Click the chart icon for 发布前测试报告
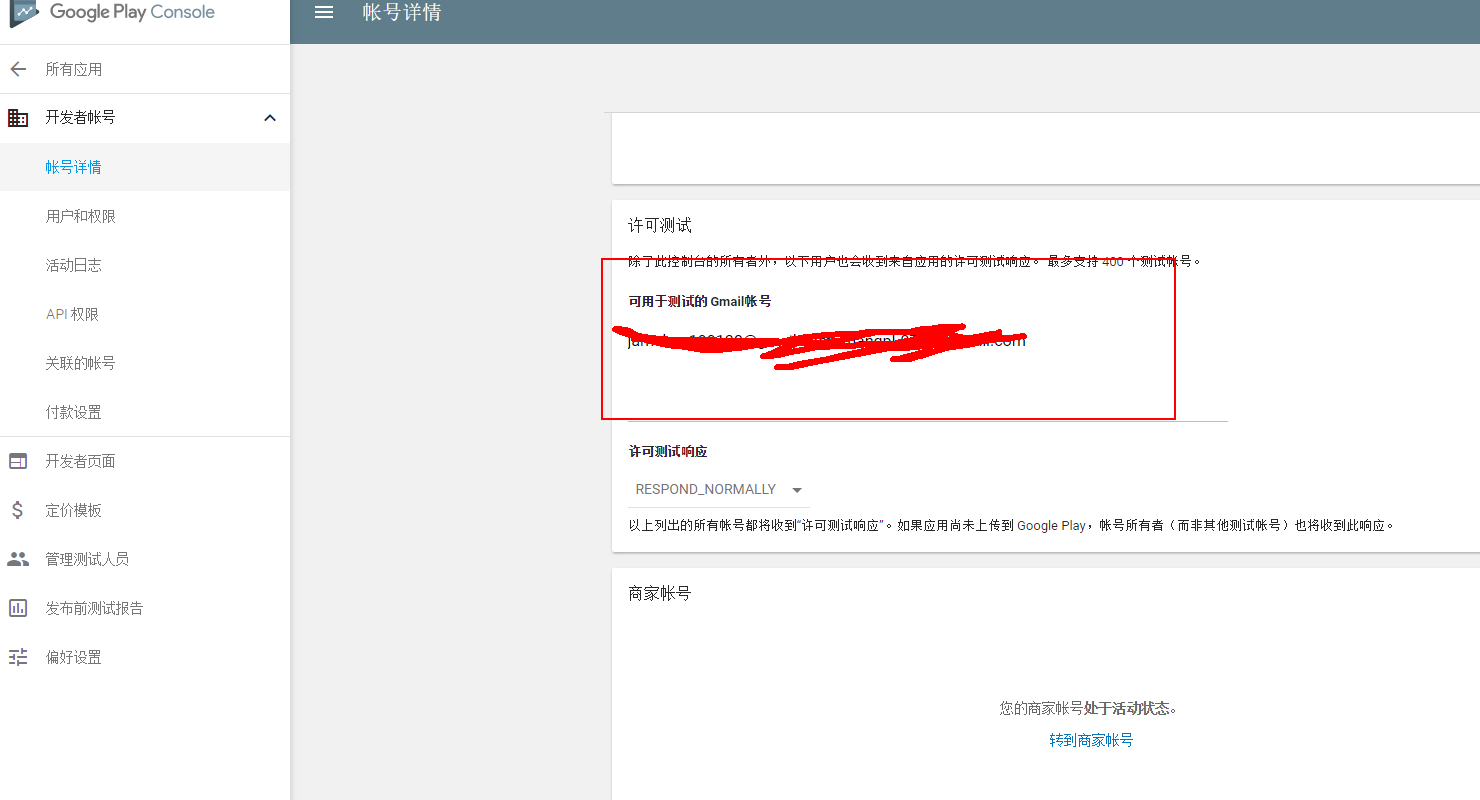The height and width of the screenshot is (800, 1480). tap(18, 608)
